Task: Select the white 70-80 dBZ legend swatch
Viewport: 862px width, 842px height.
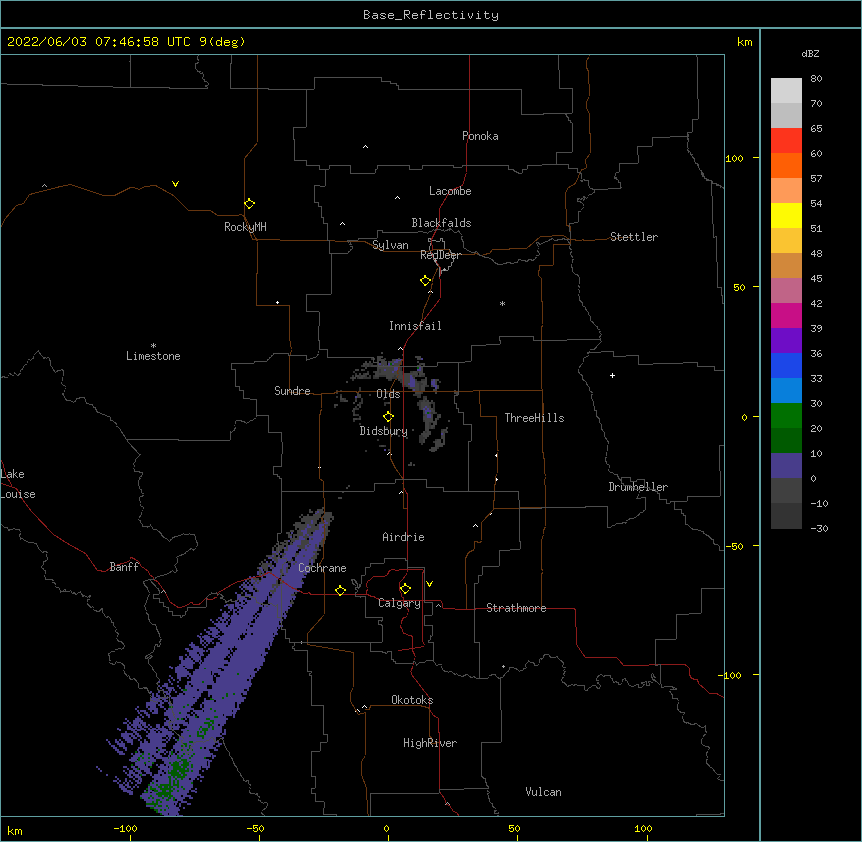Action: [x=786, y=90]
